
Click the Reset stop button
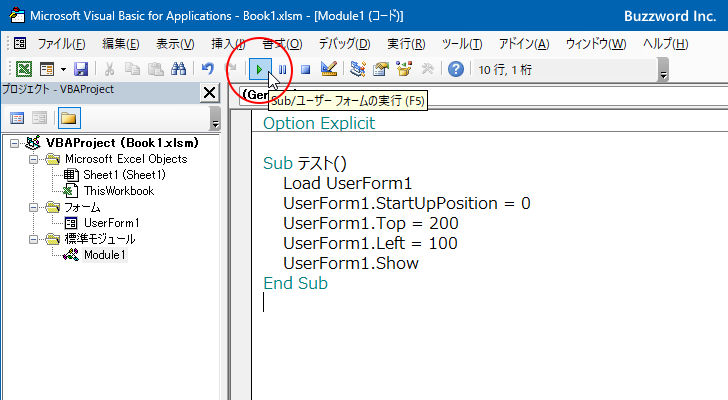point(305,70)
